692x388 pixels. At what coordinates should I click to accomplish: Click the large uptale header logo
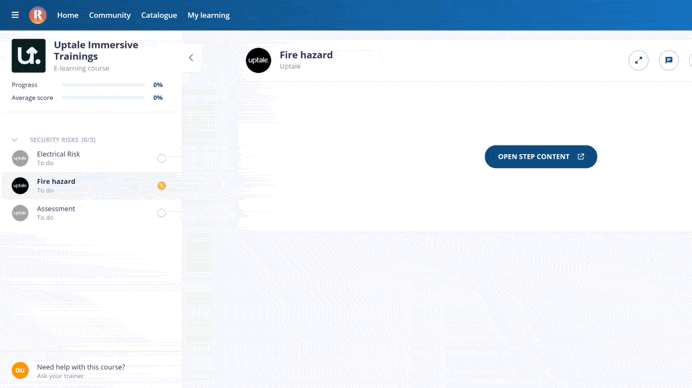[258, 60]
